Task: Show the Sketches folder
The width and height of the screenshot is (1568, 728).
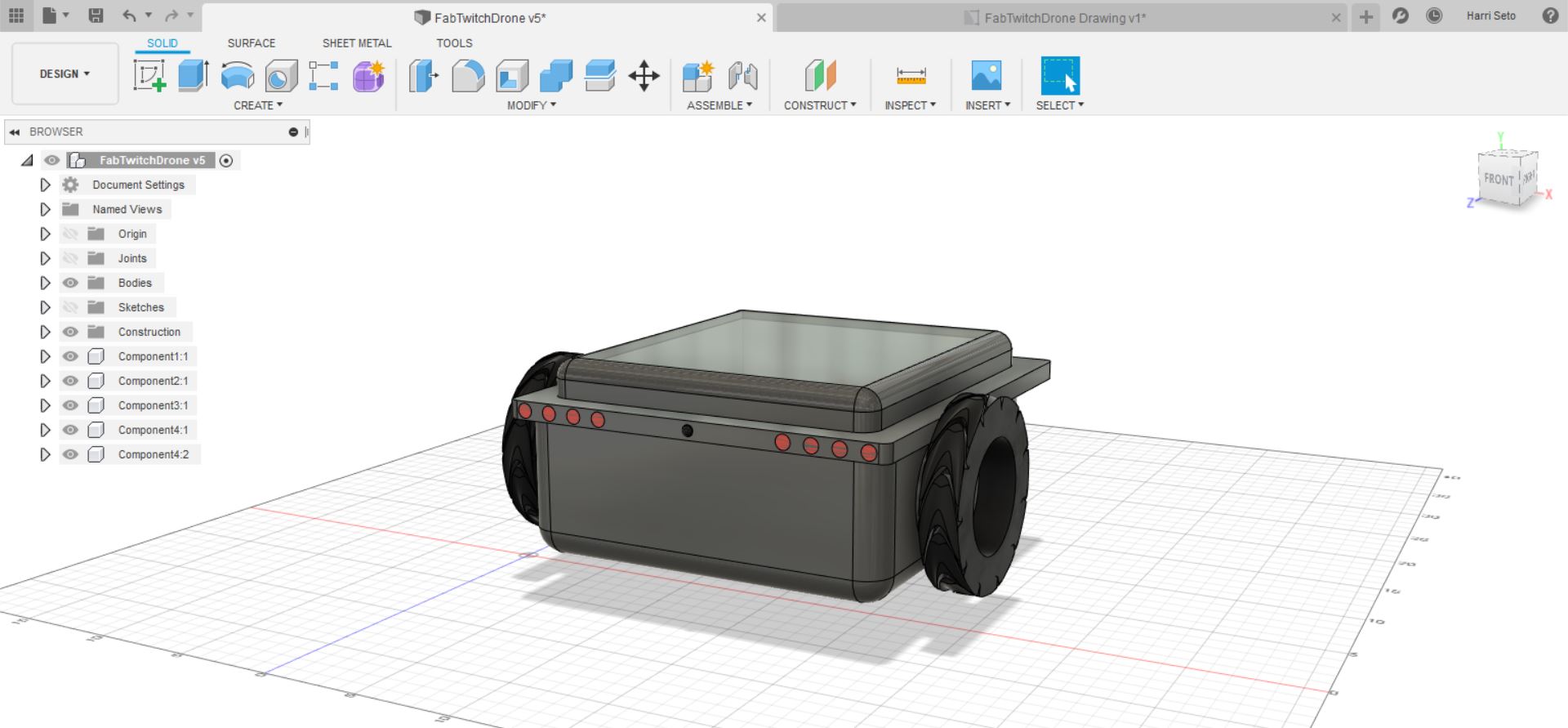Action: [x=71, y=307]
